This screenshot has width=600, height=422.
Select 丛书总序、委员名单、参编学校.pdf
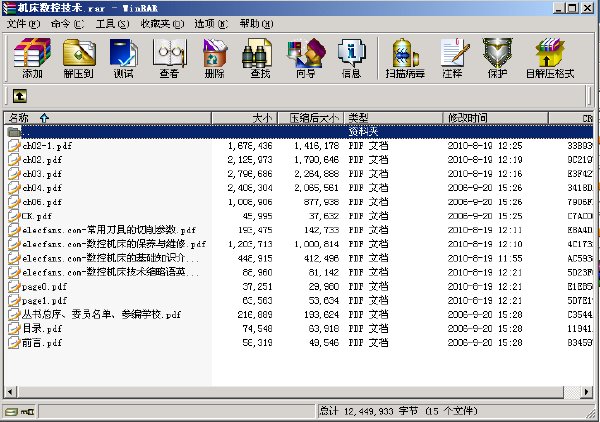pos(101,314)
